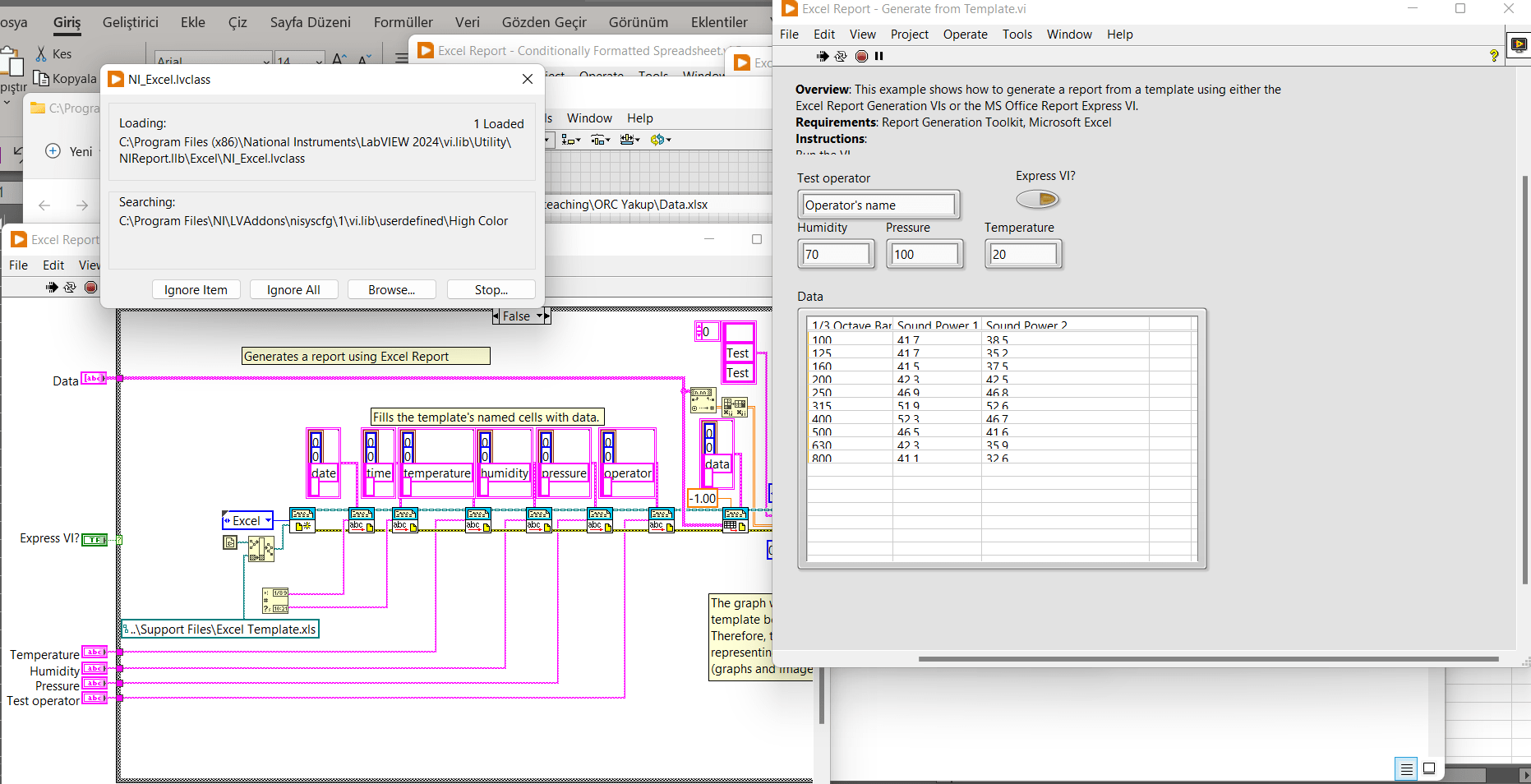Open Excel's Formüller ribbon tab

(403, 22)
